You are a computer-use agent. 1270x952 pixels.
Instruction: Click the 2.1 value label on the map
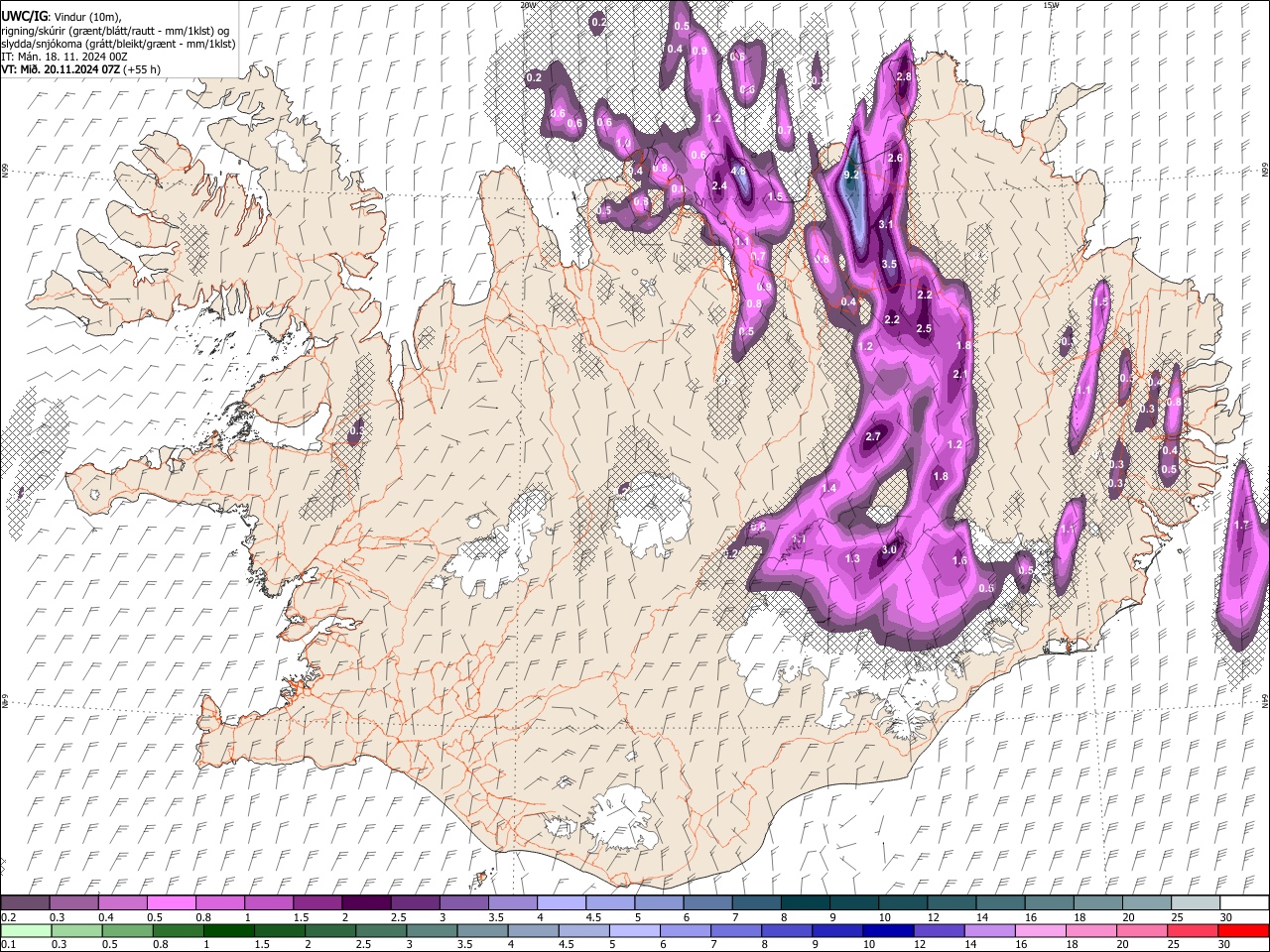[959, 374]
